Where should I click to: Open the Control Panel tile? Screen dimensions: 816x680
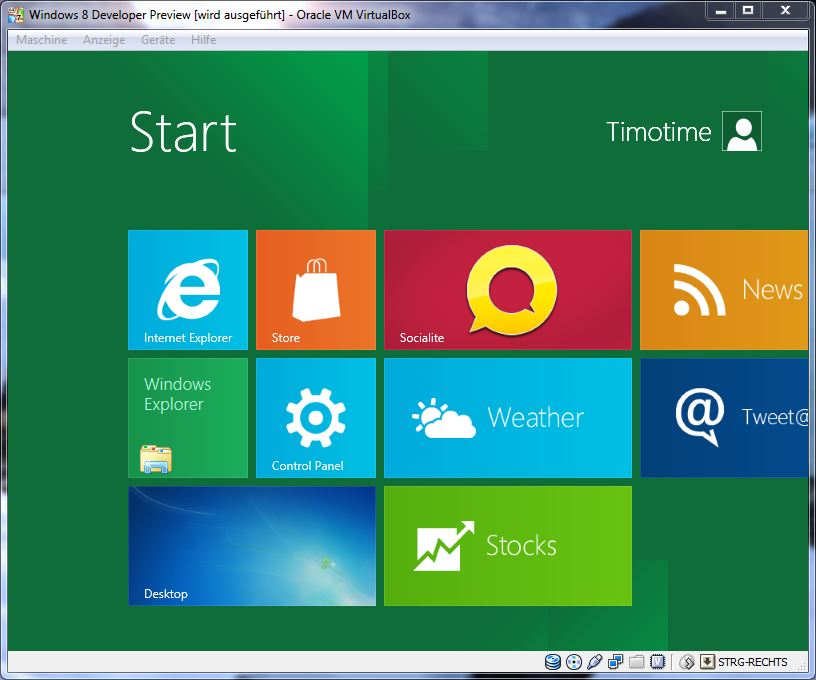coord(316,418)
